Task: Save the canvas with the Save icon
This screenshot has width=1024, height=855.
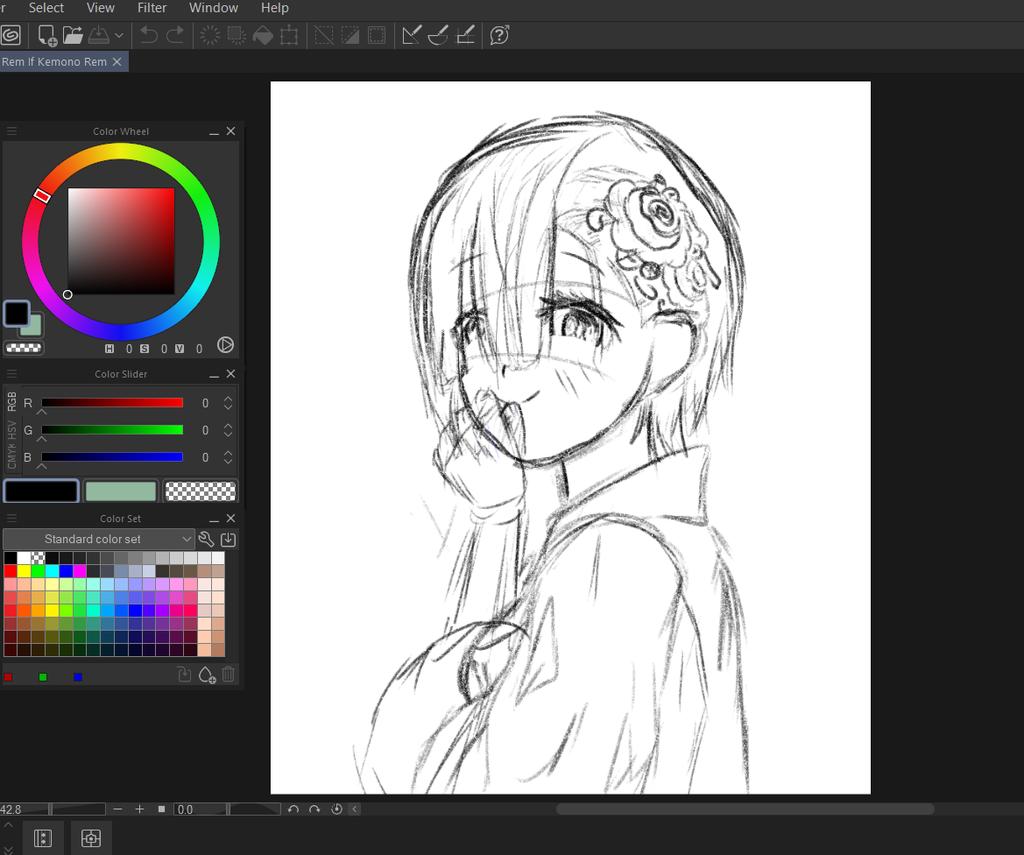Action: click(99, 35)
